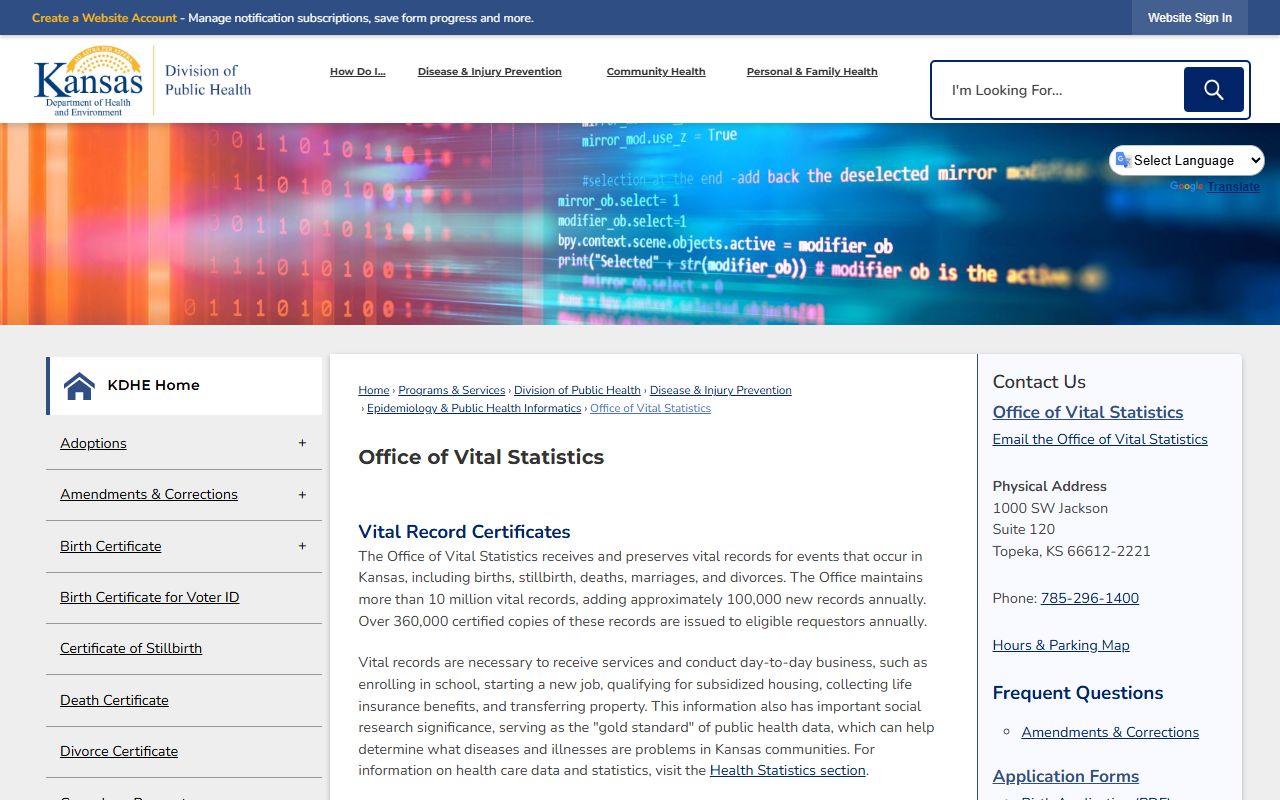Click the Vital Record Certificates heading
Viewport: 1280px width, 800px height.
465,532
